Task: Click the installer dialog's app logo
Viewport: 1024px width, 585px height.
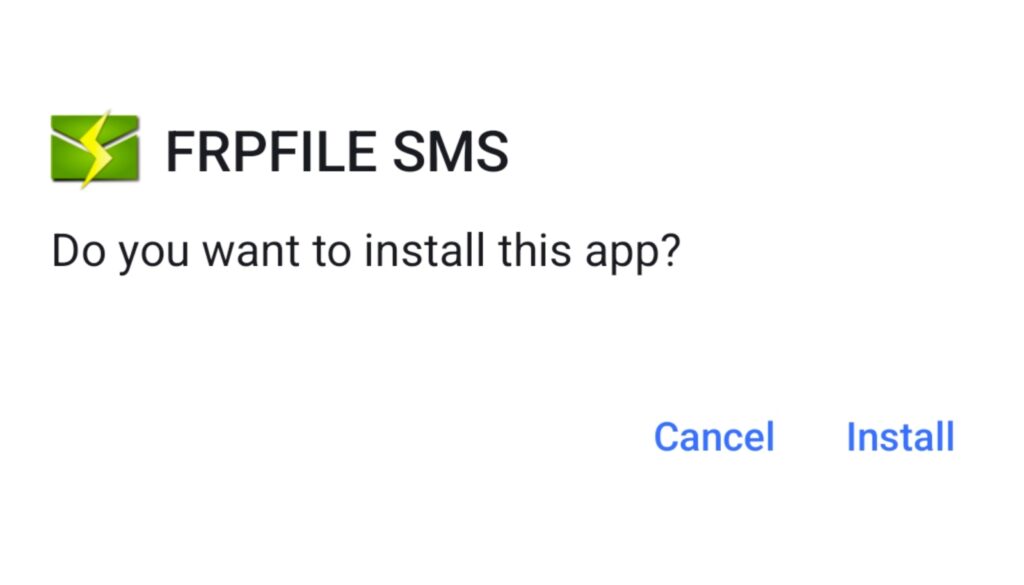Action: (95, 149)
